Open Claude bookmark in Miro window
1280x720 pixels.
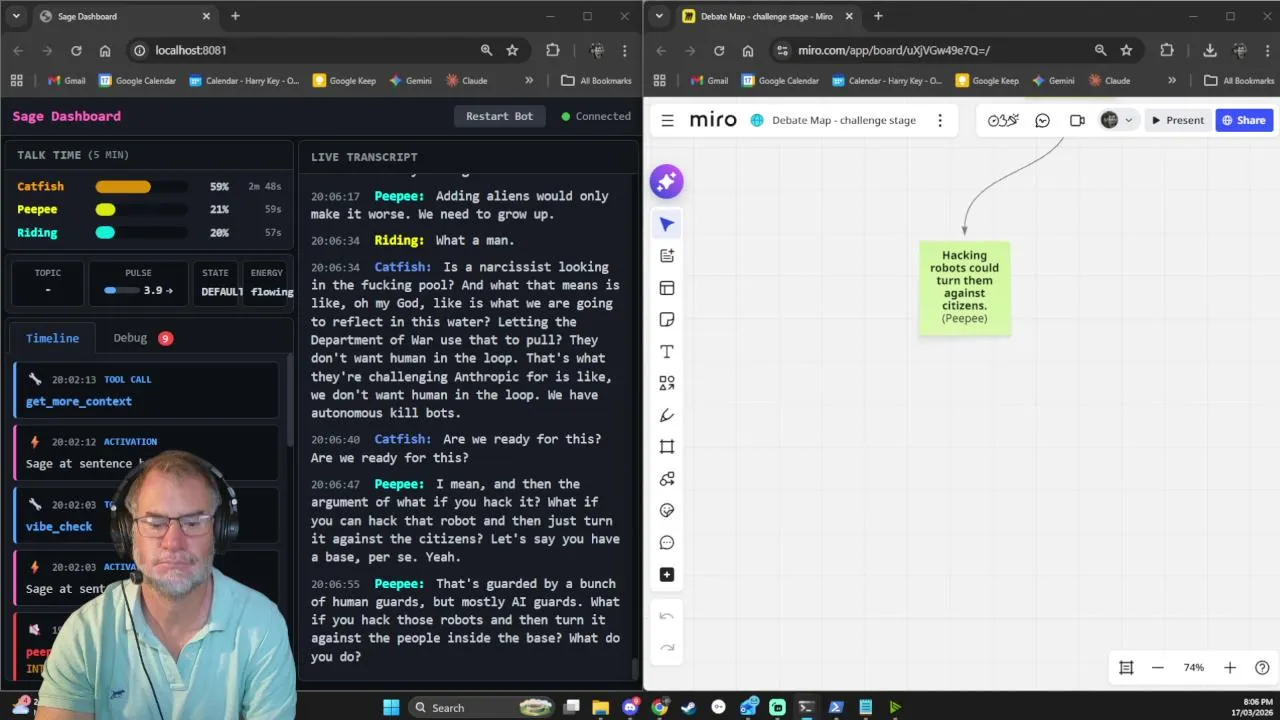(1109, 81)
